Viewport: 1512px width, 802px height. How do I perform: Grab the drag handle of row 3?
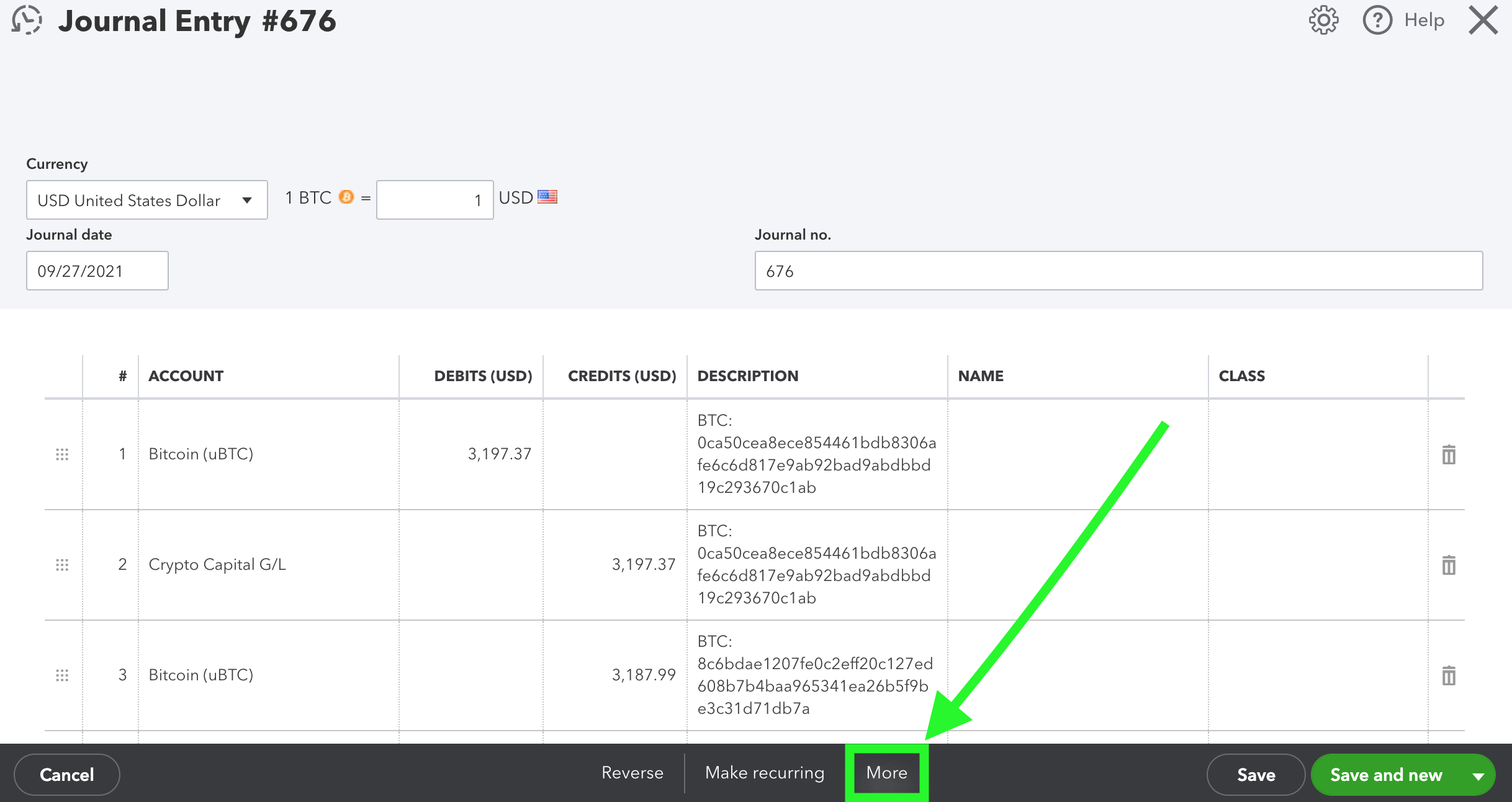[x=62, y=675]
